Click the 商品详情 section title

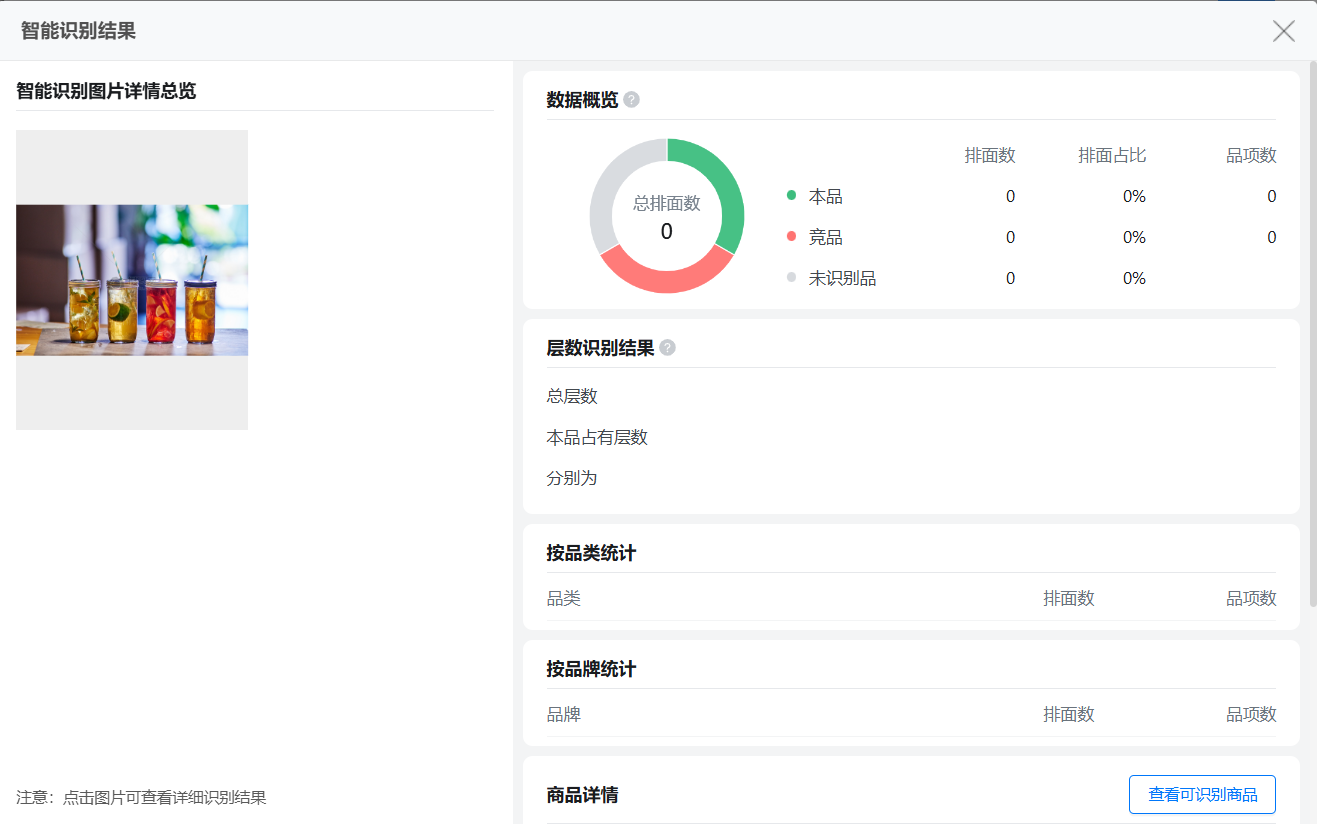pos(582,796)
